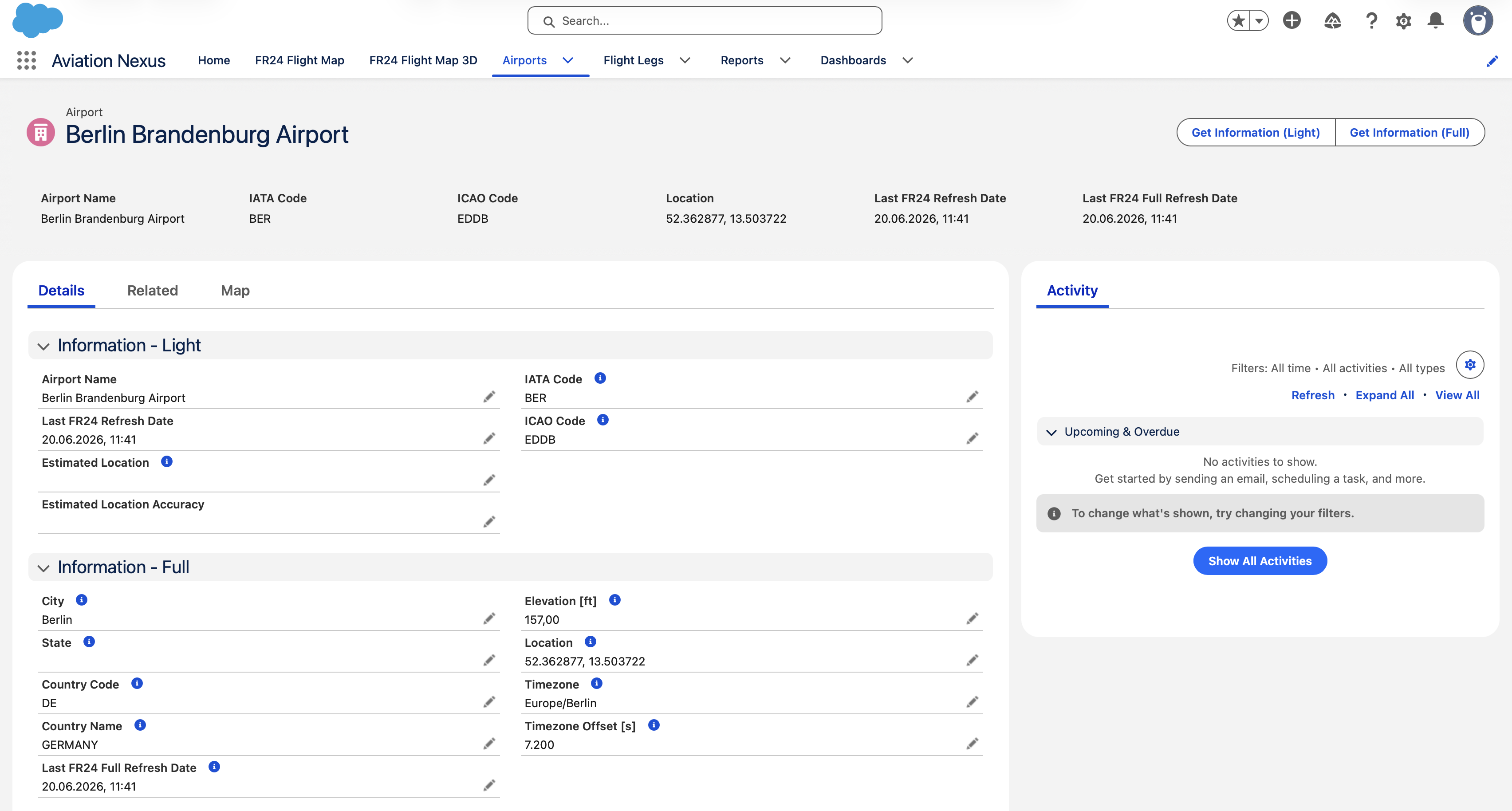Click into the global Search field
This screenshot has height=811, width=1512.
point(705,21)
